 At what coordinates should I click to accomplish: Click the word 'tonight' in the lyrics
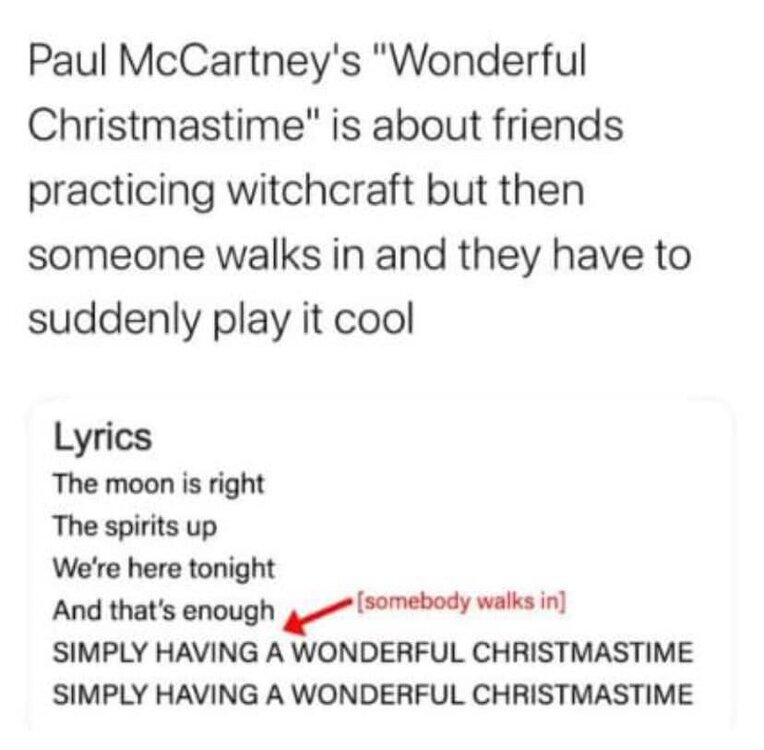coord(232,569)
